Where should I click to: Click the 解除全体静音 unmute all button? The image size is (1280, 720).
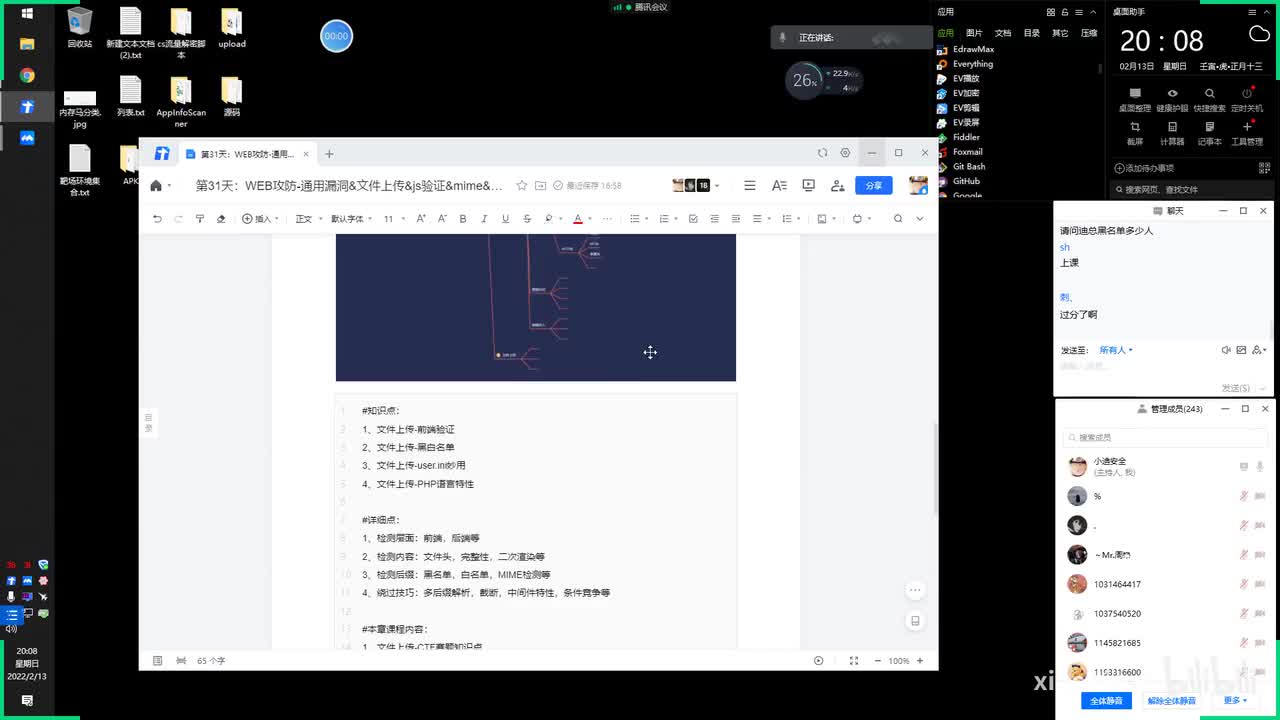click(x=1172, y=701)
